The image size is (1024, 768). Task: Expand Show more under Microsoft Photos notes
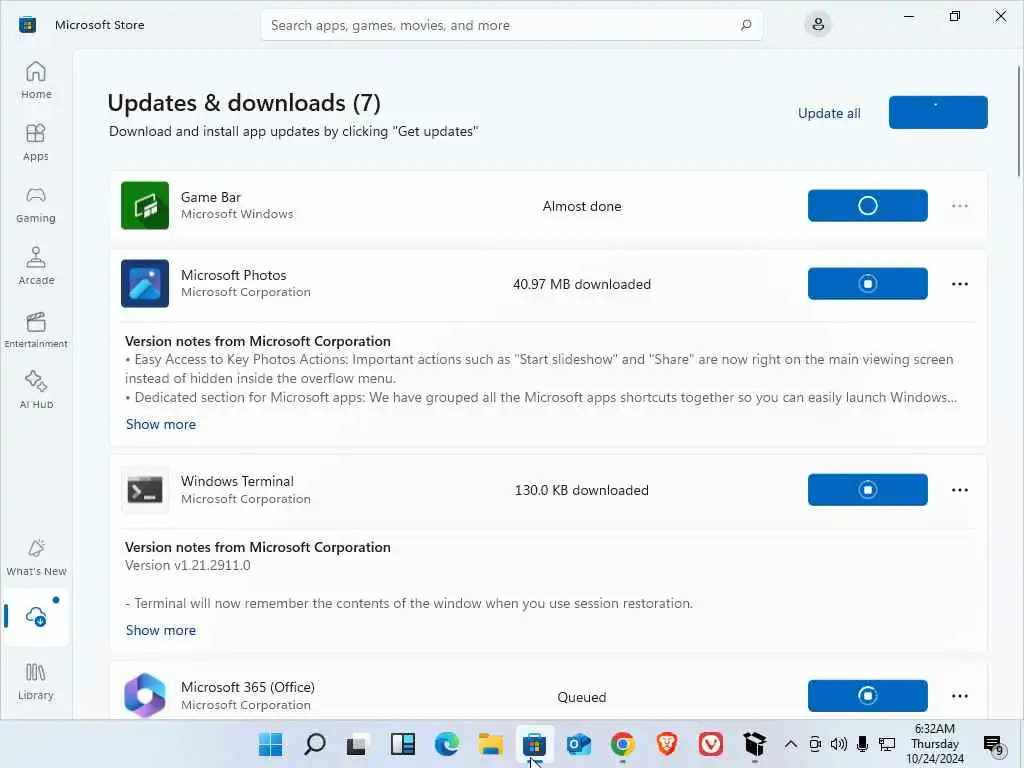[161, 424]
